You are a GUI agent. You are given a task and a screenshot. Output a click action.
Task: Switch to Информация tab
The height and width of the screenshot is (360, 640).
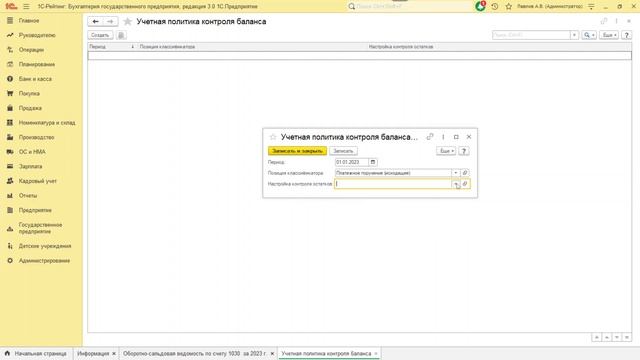click(x=93, y=353)
